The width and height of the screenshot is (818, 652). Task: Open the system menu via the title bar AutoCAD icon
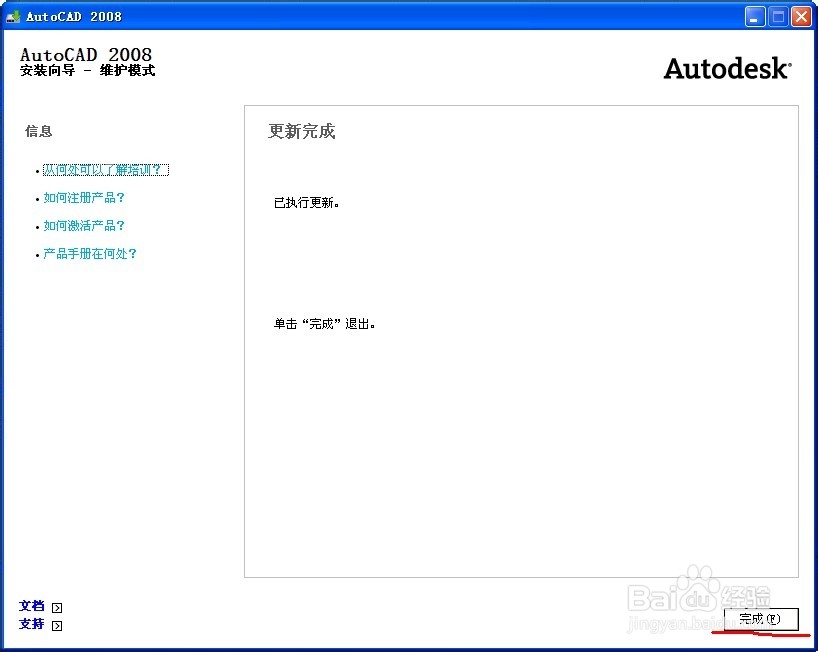(12, 15)
